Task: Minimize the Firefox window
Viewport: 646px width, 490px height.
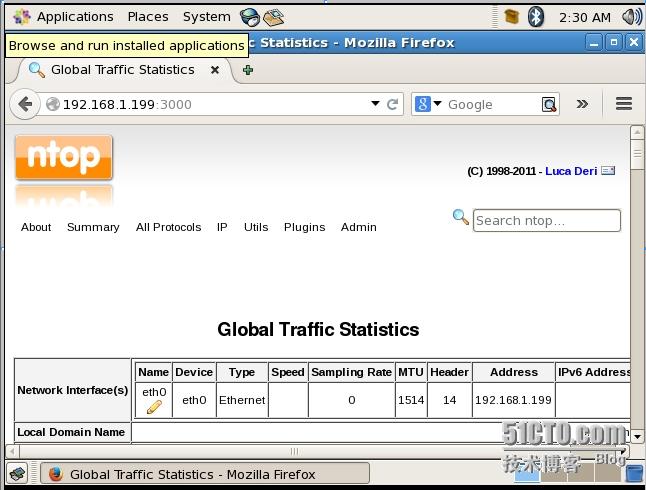Action: pos(594,42)
